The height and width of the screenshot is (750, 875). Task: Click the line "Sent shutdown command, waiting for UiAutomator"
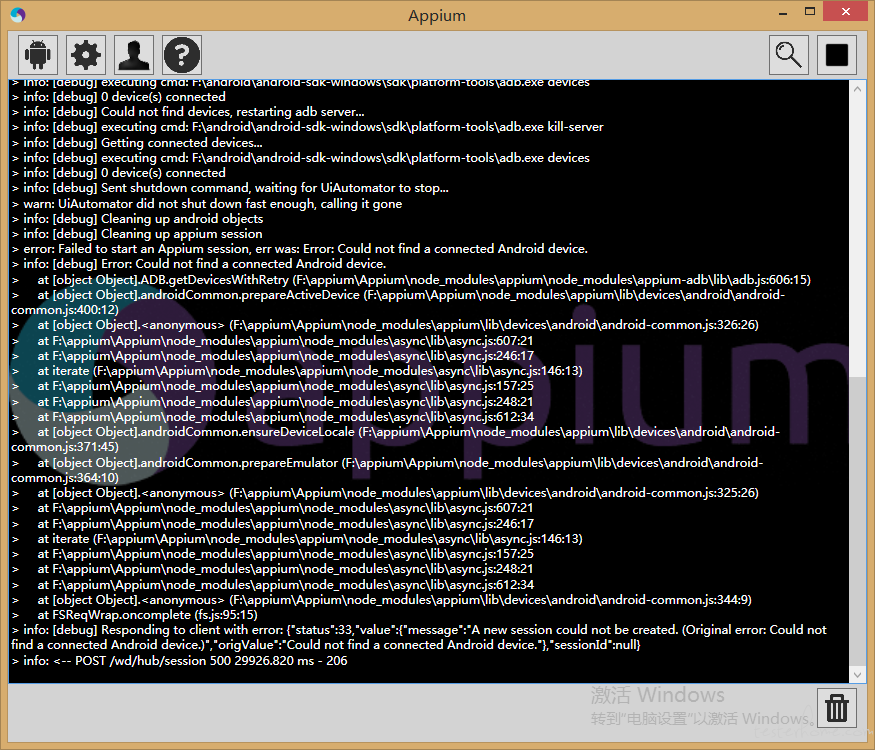coord(230,188)
